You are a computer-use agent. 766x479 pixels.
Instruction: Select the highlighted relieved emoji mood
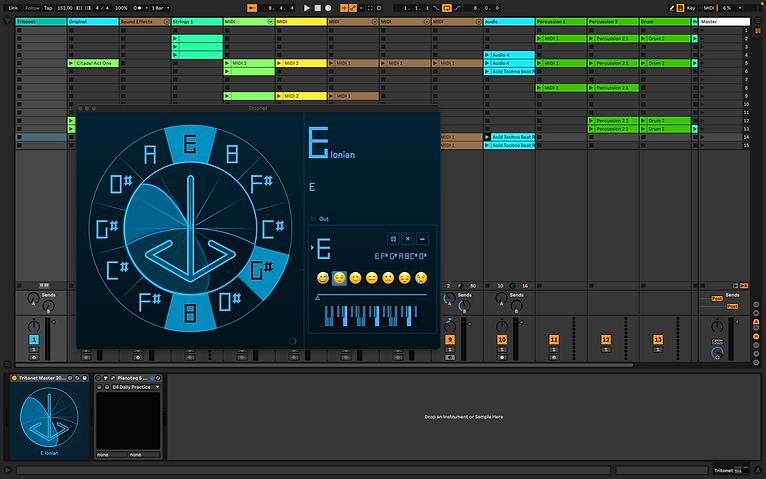[x=339, y=278]
